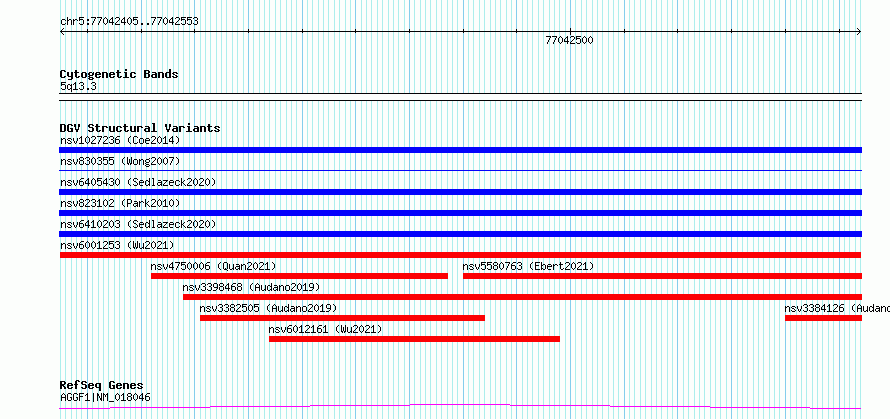The height and width of the screenshot is (419, 890).
Task: Click the nsv4750006 (Quan2021) red bar
Action: click(x=299, y=276)
